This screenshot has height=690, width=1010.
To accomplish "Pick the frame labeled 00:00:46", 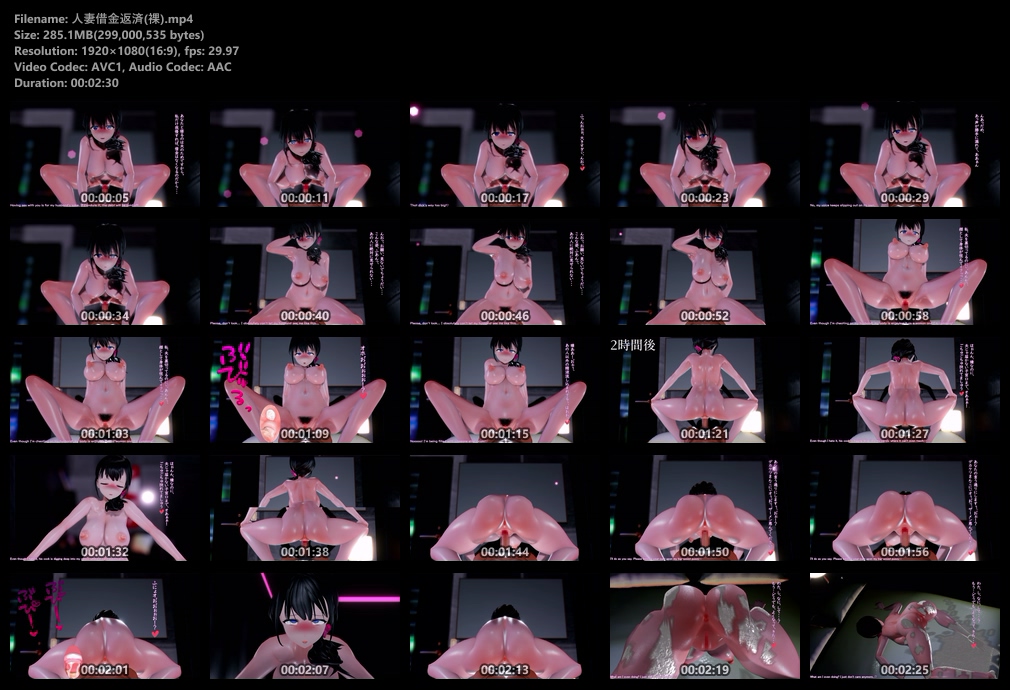I will click(505, 272).
